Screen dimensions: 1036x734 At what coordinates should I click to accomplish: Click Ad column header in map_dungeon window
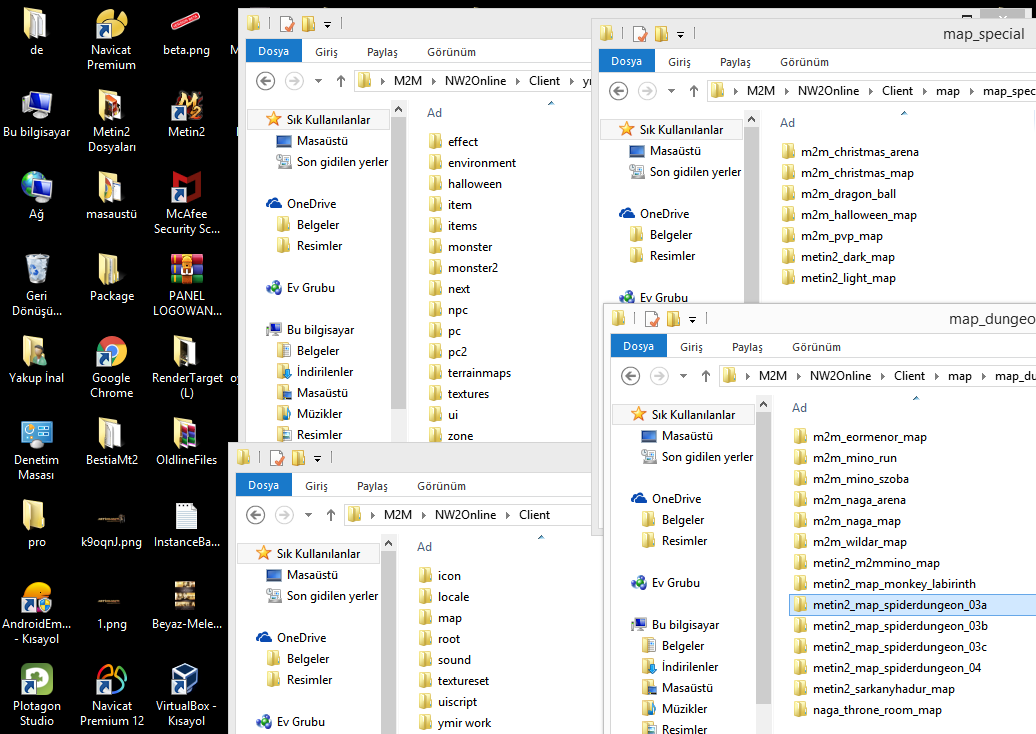[x=799, y=408]
